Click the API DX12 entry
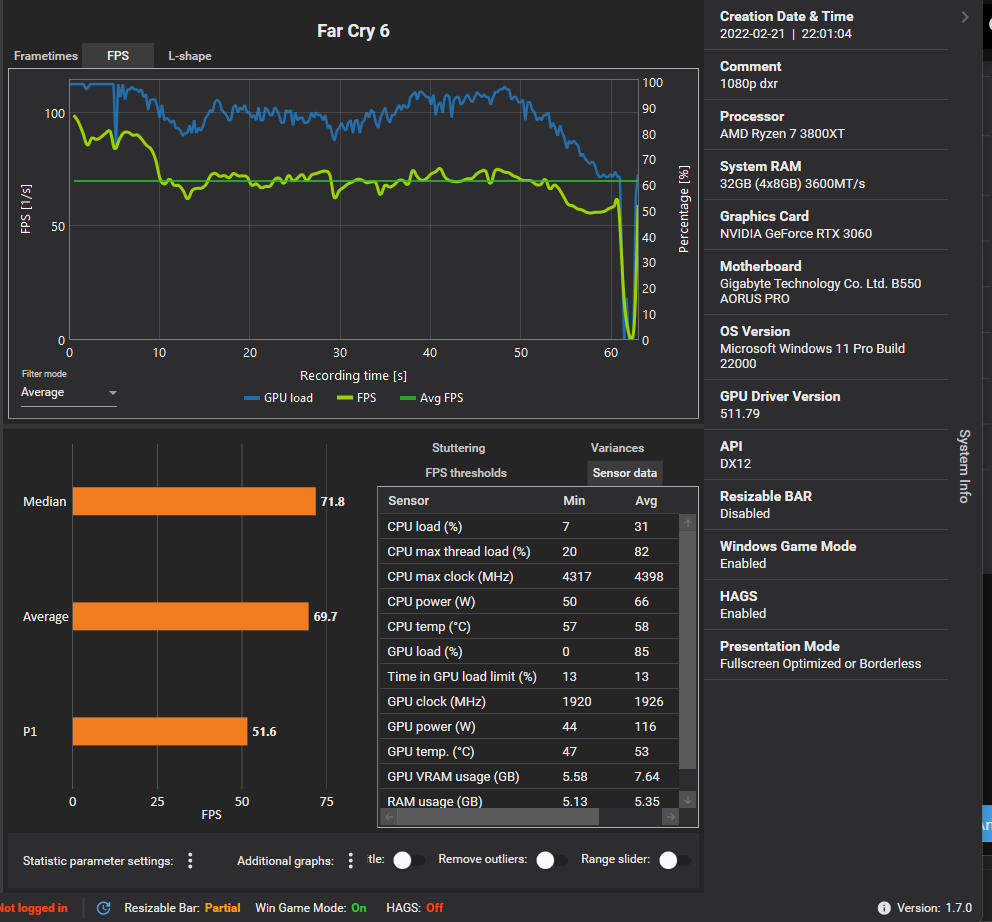The image size is (992, 922). tap(826, 455)
